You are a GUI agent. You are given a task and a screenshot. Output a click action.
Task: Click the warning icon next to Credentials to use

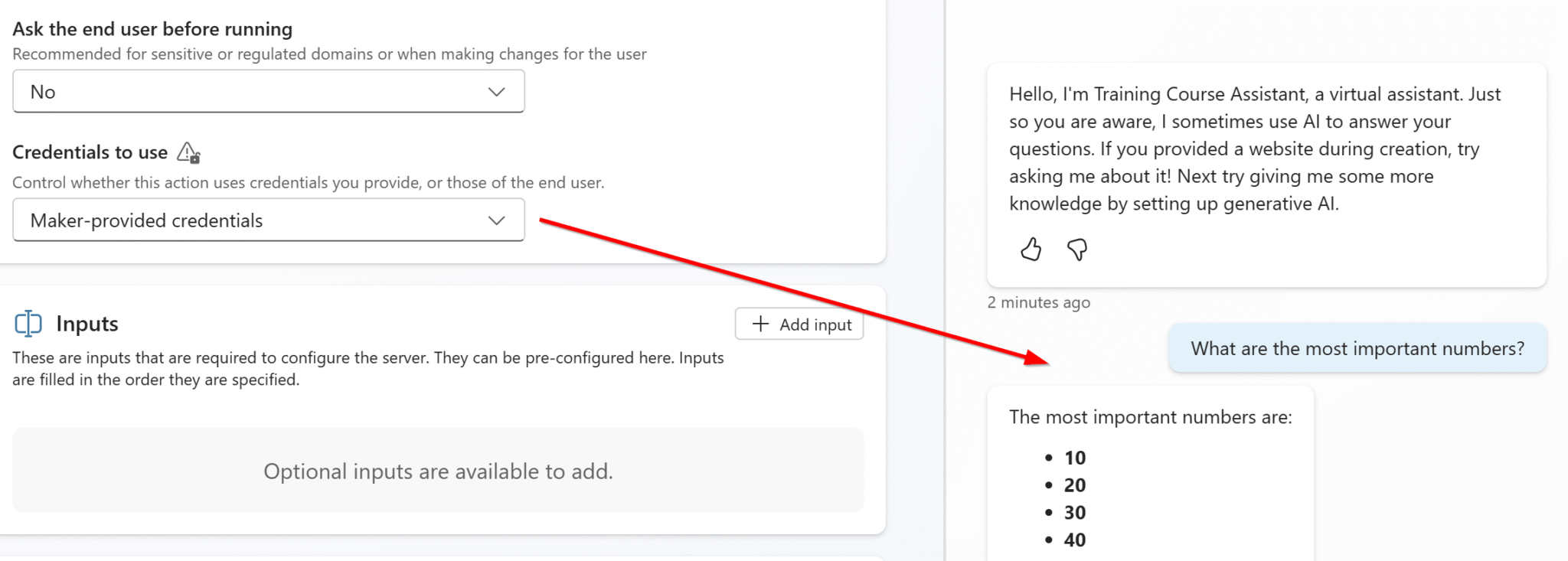[186, 152]
